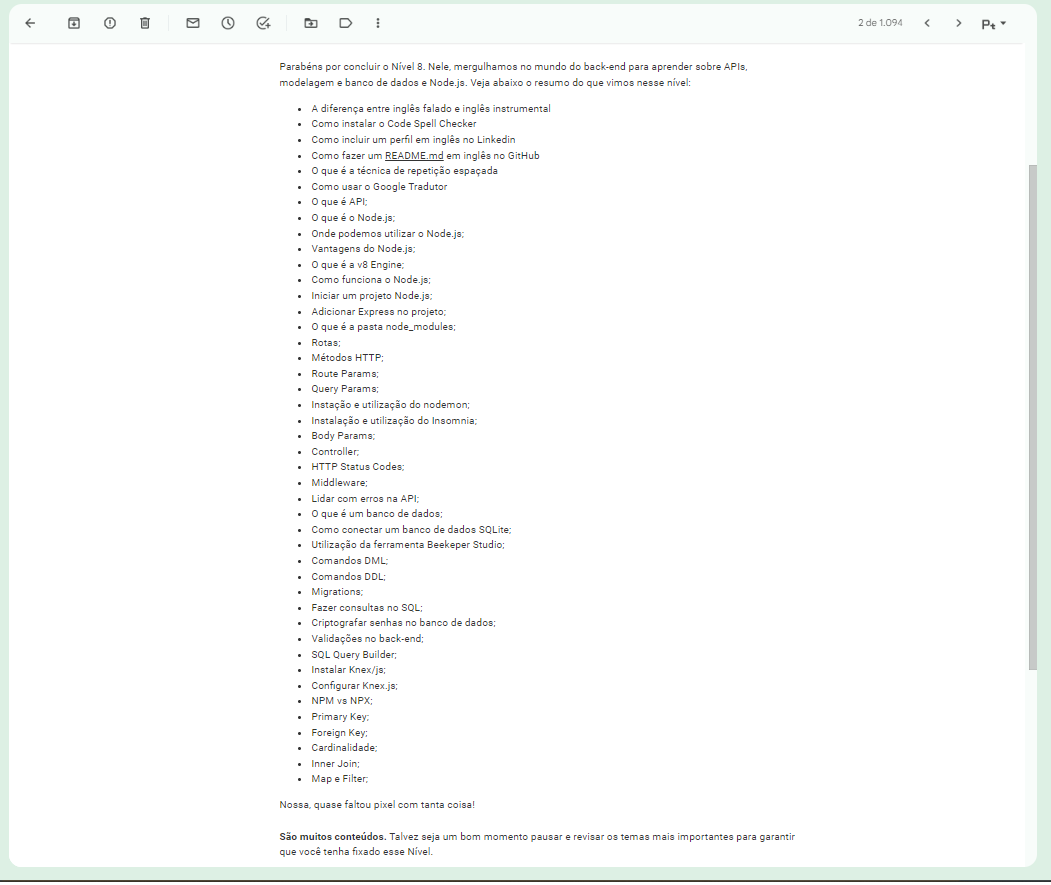The image size is (1051, 885).
Task: Click the 'Primary Key;' item
Action: point(340,717)
